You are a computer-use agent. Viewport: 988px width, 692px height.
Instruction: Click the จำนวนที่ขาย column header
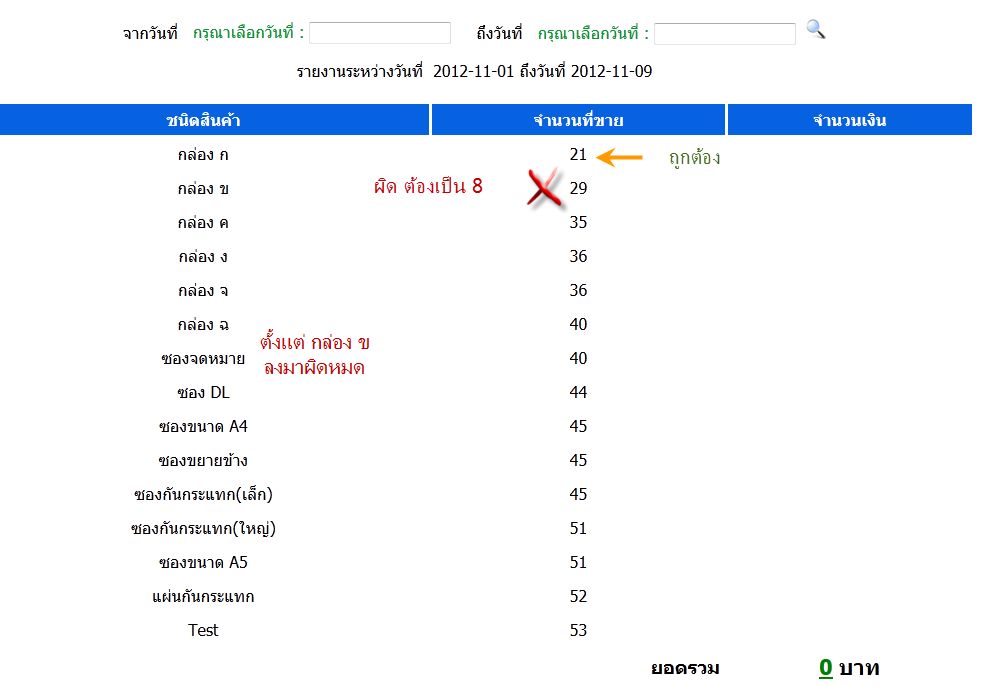click(x=578, y=120)
